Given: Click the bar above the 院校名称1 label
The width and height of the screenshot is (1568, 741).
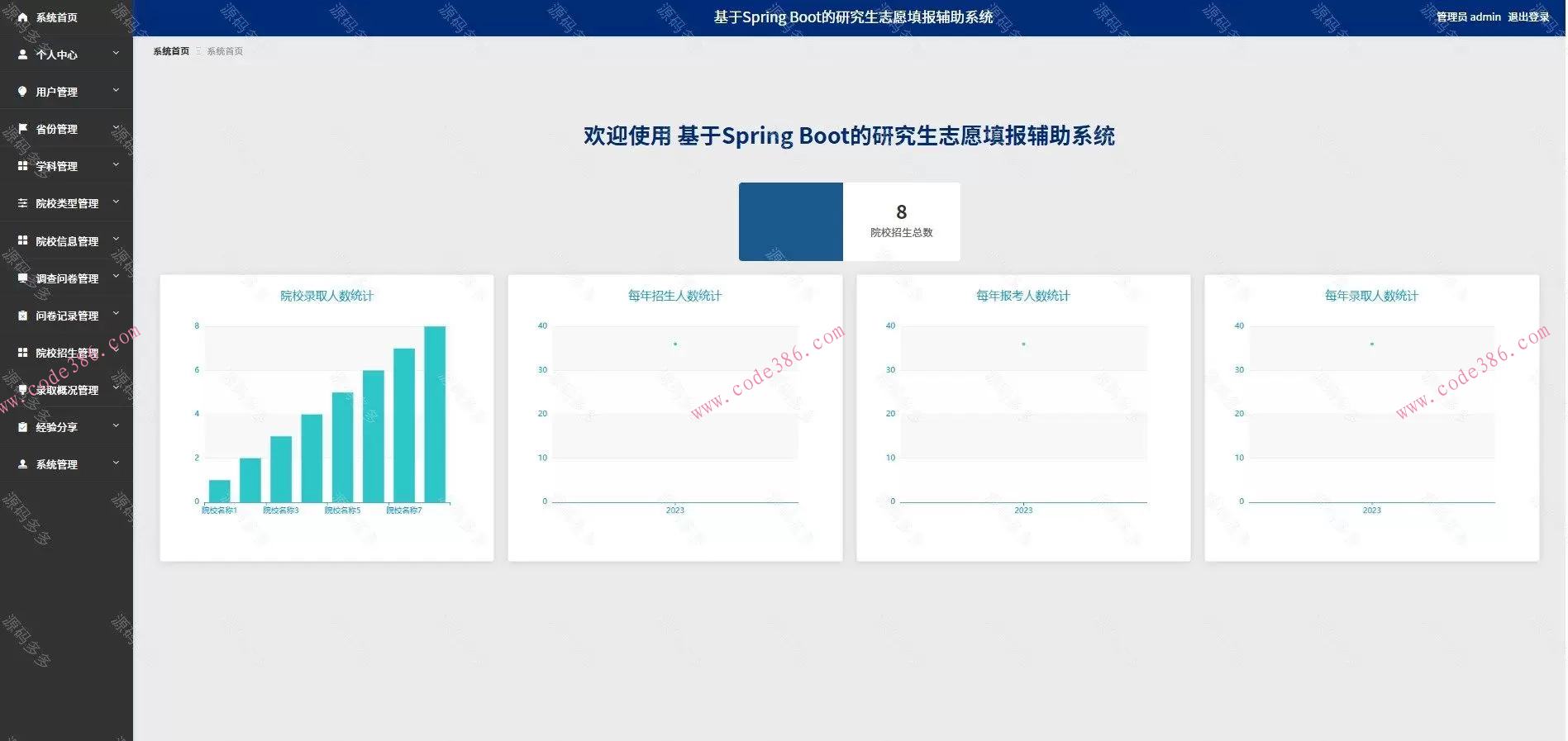Looking at the screenshot, I should pyautogui.click(x=220, y=491).
